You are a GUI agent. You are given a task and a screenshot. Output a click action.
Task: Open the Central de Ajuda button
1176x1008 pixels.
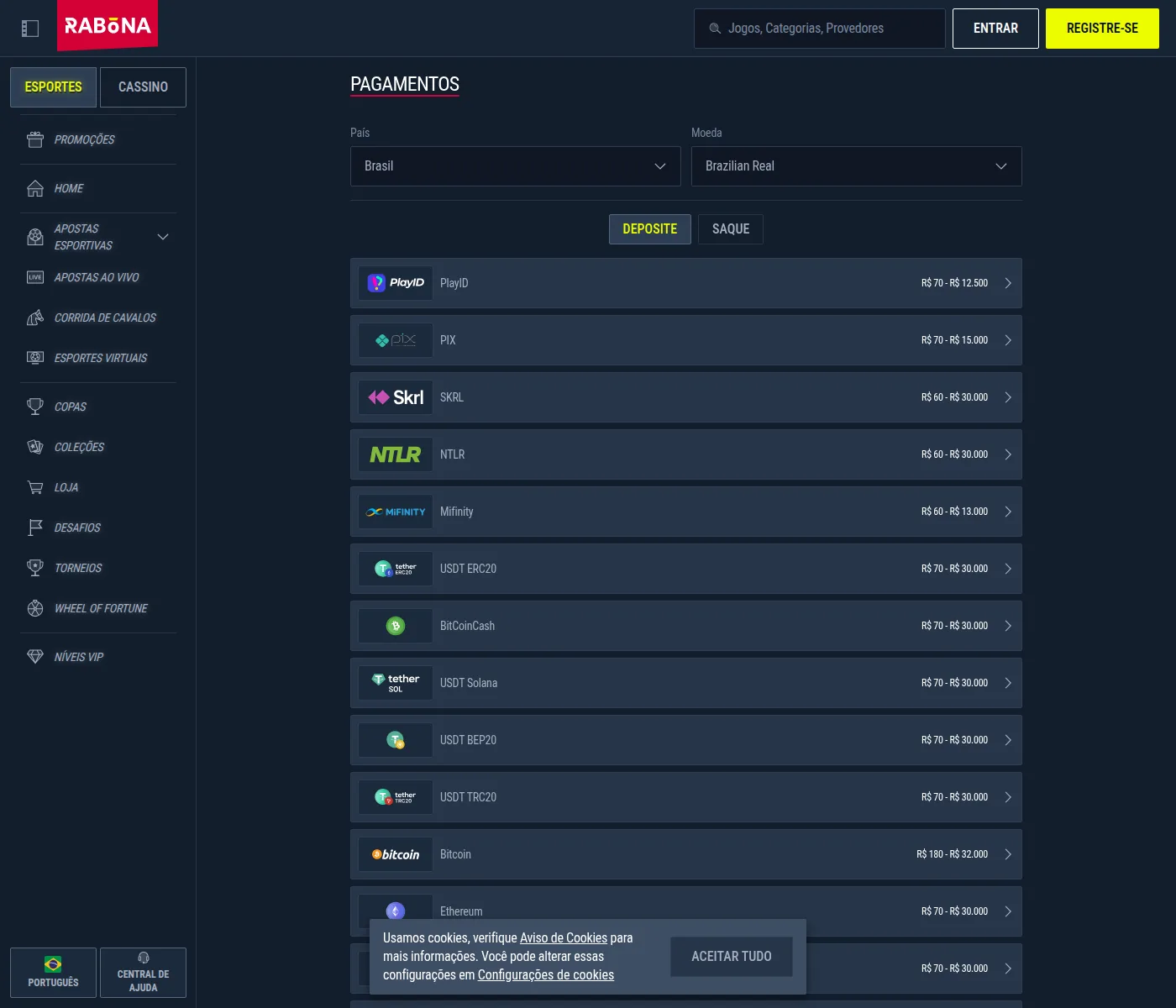coord(143,973)
